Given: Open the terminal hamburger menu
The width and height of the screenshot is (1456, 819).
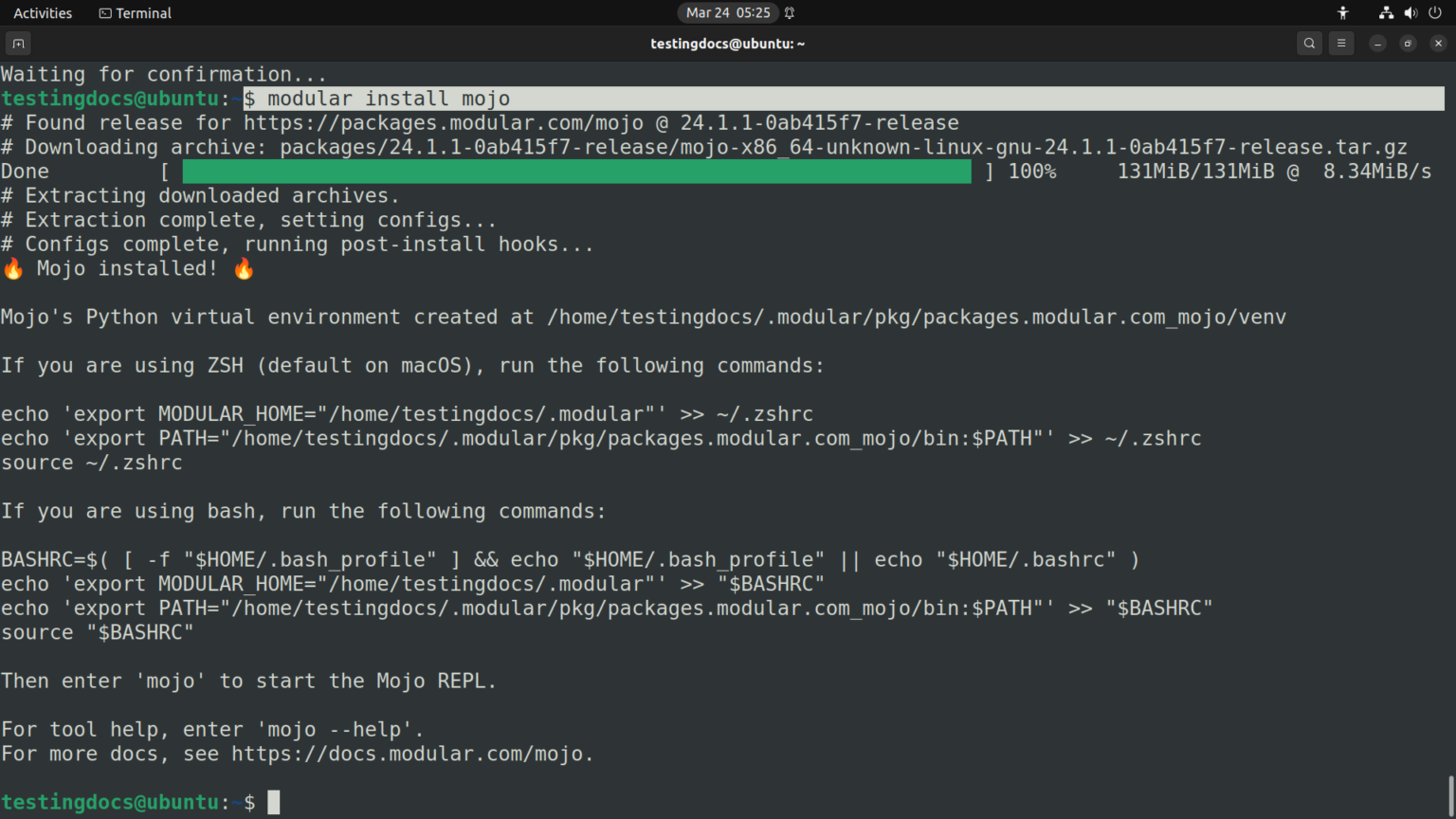Looking at the screenshot, I should pyautogui.click(x=1340, y=43).
